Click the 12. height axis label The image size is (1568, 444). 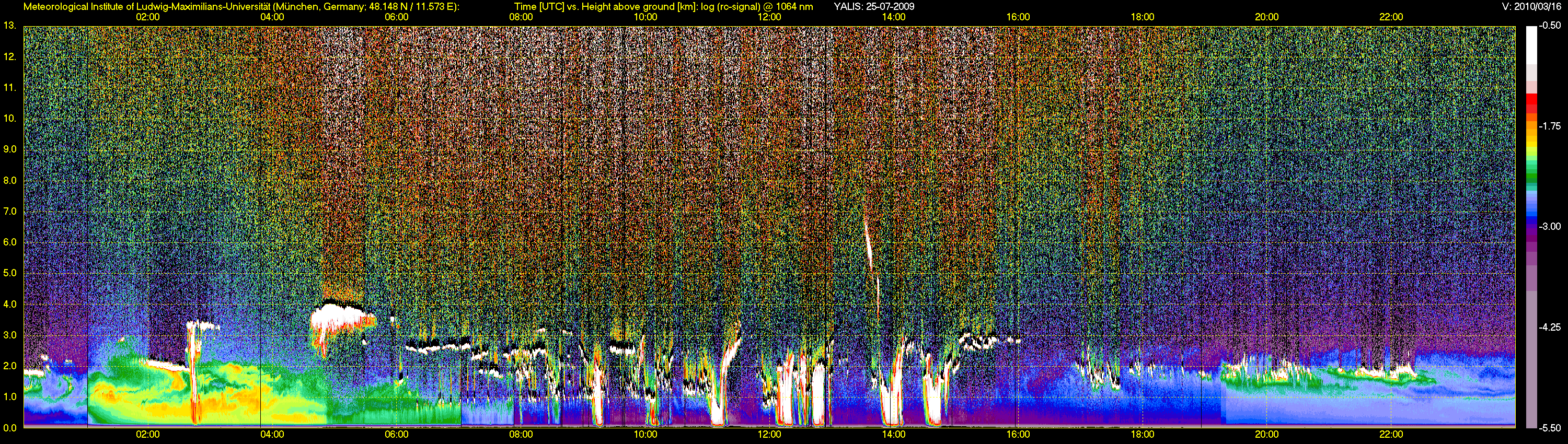point(9,56)
